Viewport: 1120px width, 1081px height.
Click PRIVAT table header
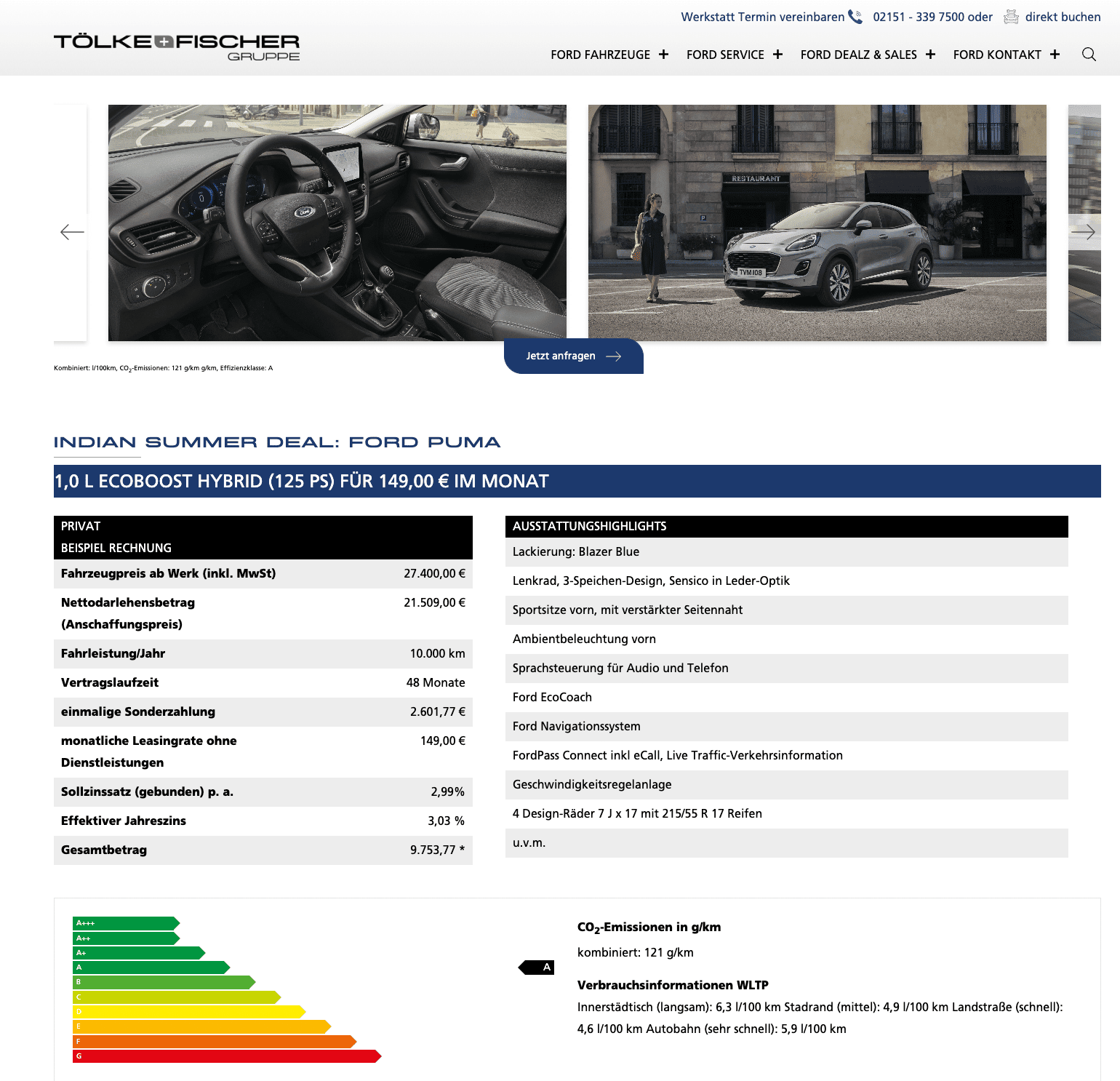(x=263, y=527)
